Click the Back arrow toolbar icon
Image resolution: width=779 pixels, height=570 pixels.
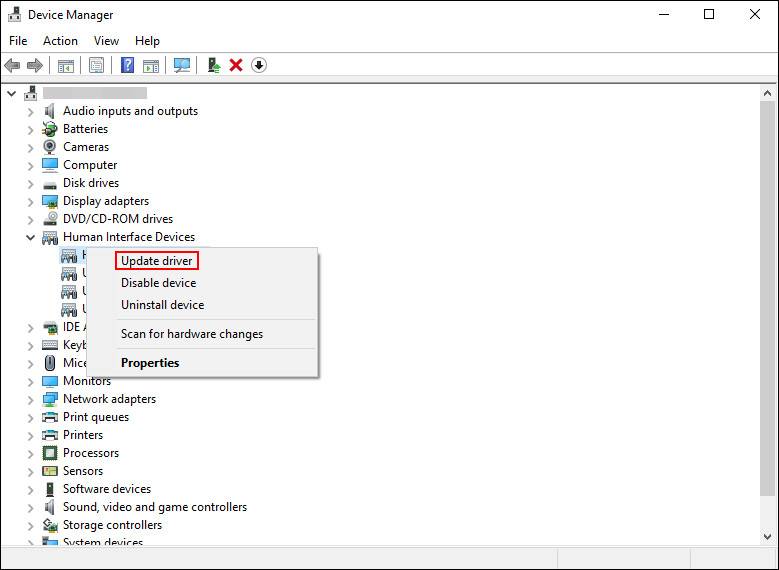(x=12, y=65)
